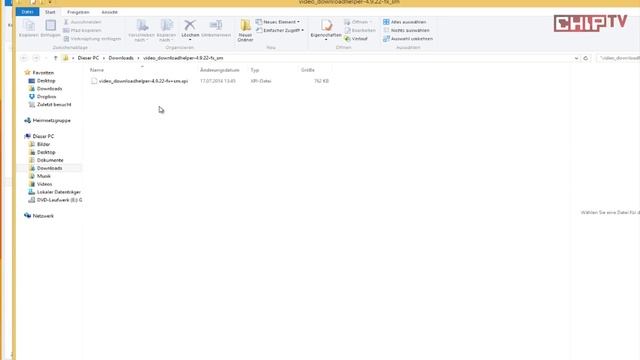Select Favoriten in the navigation pane
Screen dimensions: 640x360
click(x=43, y=73)
